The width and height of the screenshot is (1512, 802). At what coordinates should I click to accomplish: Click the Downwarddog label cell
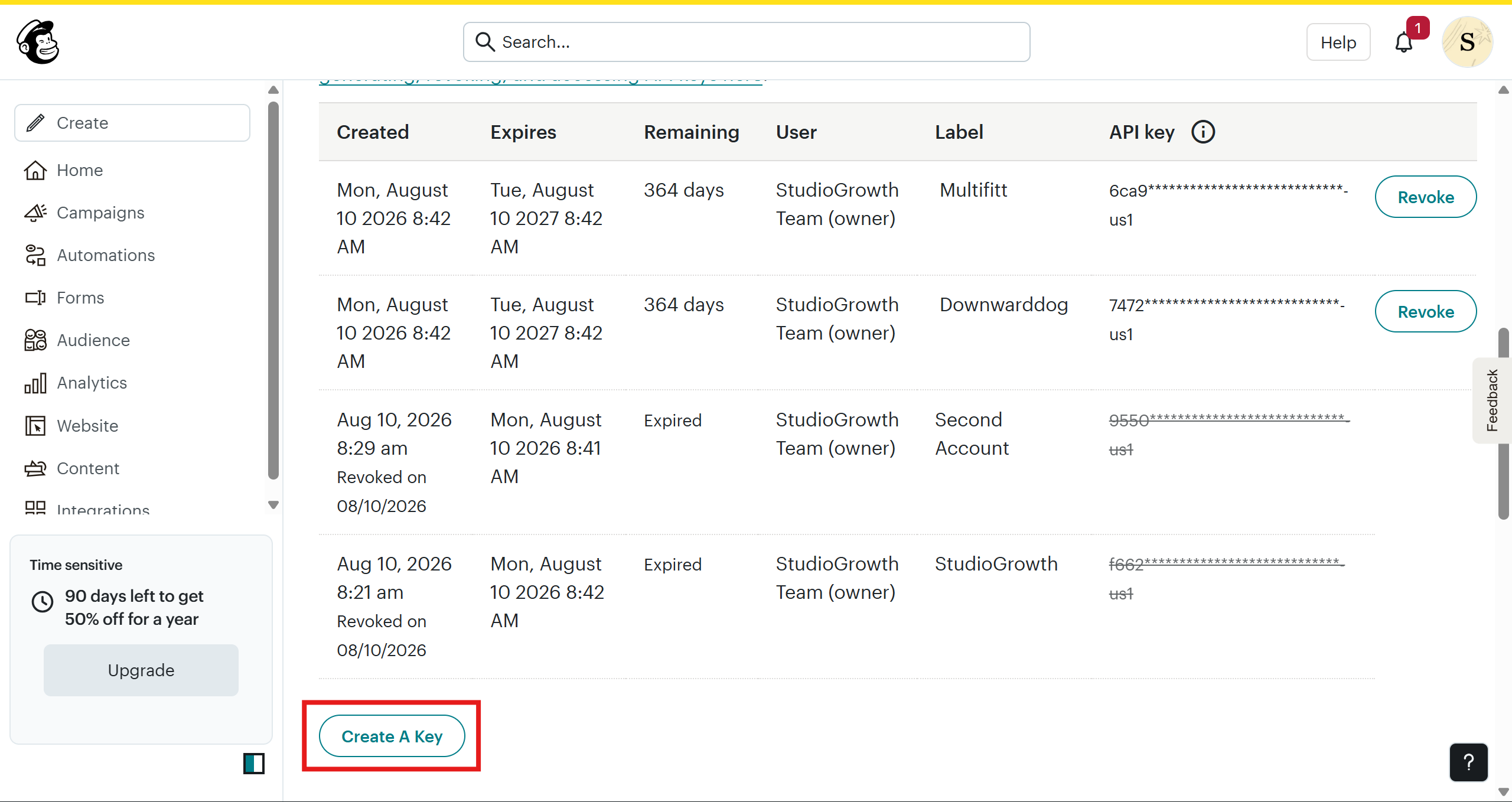point(1003,305)
